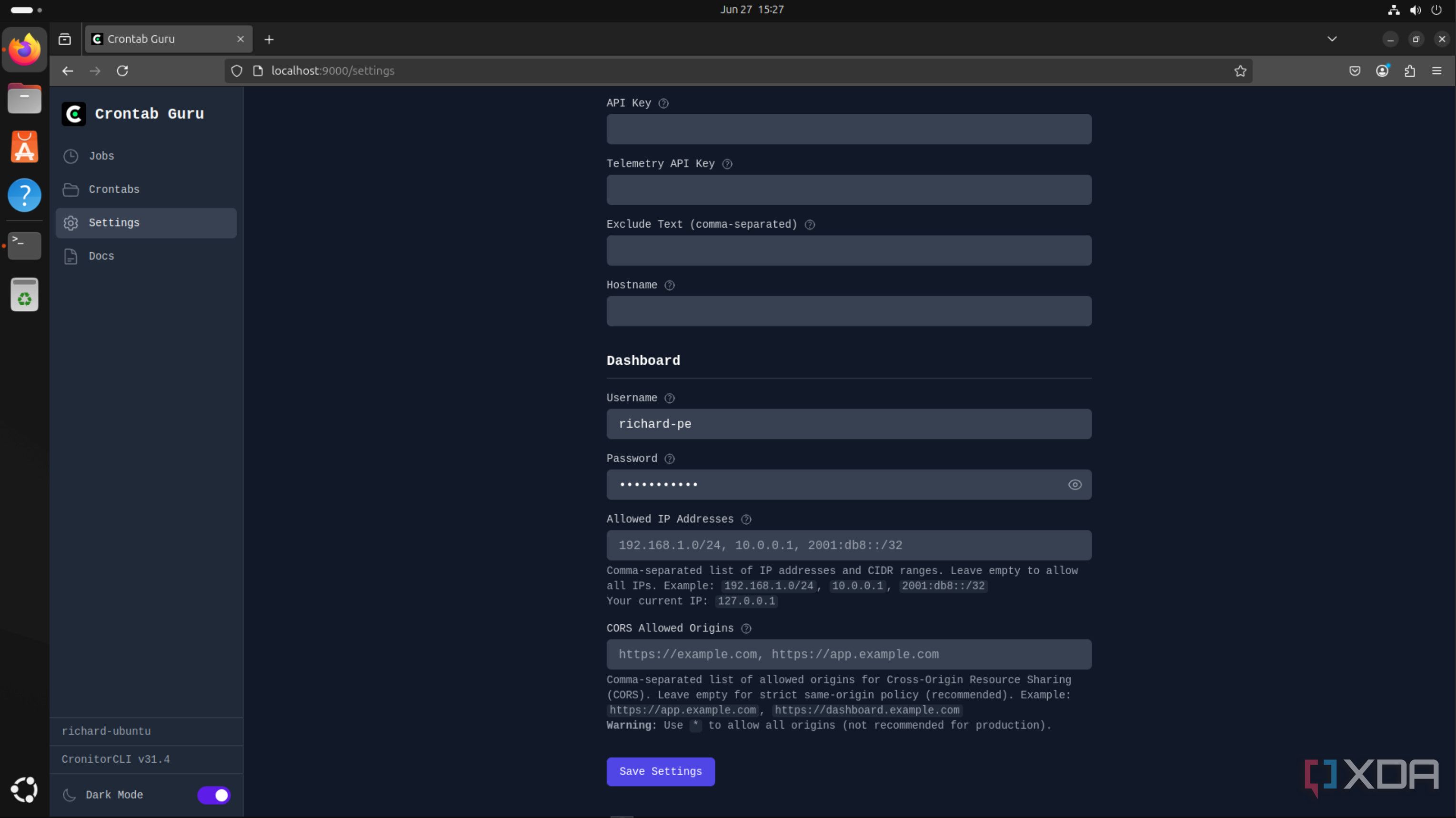Select Settings in the sidebar
The image size is (1456, 818).
(146, 222)
